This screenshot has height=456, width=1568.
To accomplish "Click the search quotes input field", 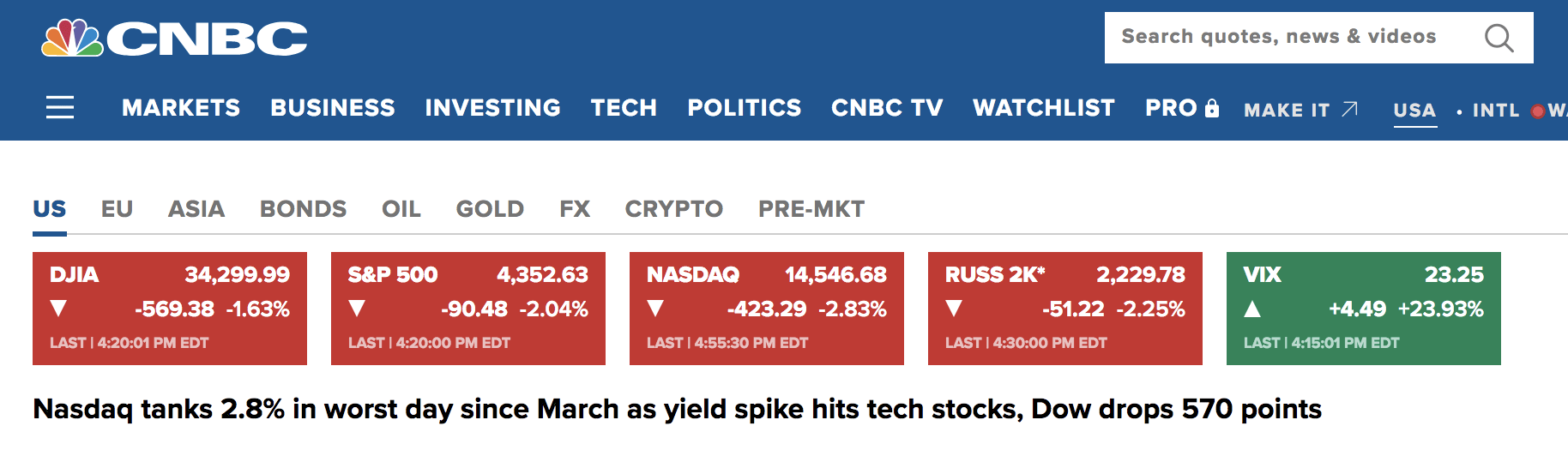I will (x=1287, y=37).
